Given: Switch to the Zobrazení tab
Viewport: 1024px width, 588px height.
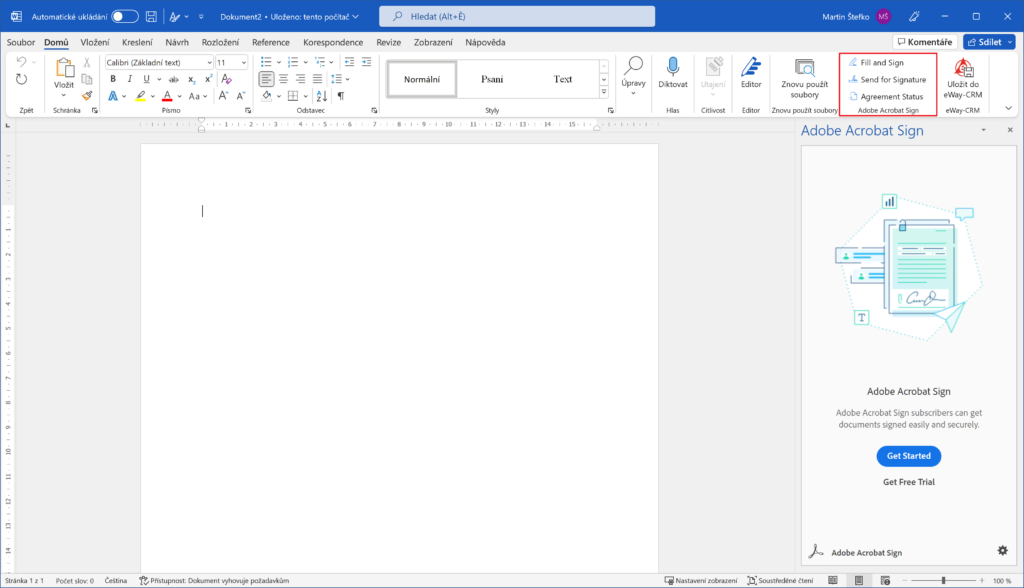Looking at the screenshot, I should tap(433, 42).
